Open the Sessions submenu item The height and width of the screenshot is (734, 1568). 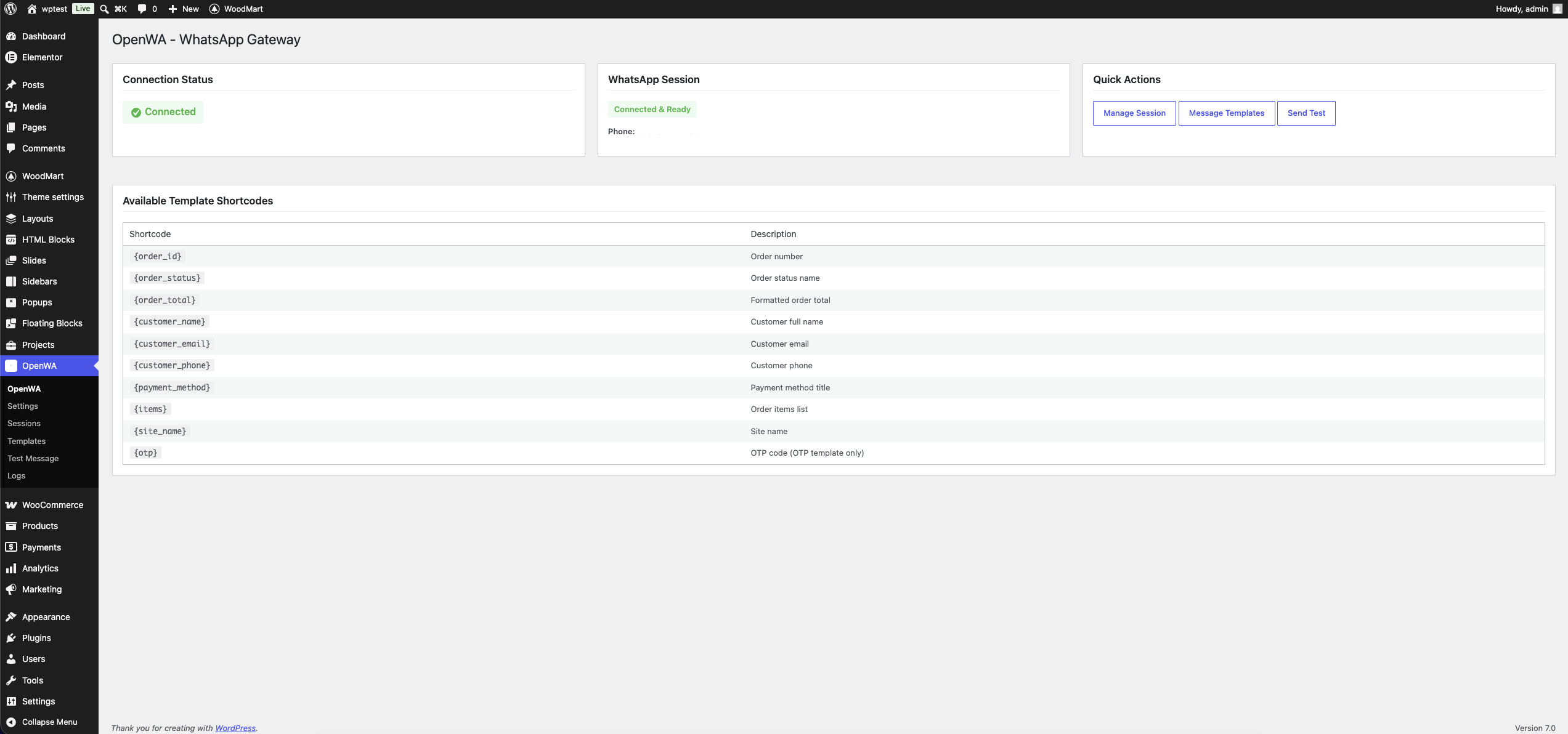[x=24, y=424]
